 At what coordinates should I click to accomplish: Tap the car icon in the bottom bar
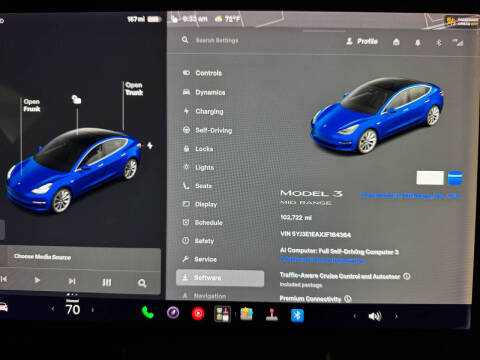pyautogui.click(x=3, y=307)
